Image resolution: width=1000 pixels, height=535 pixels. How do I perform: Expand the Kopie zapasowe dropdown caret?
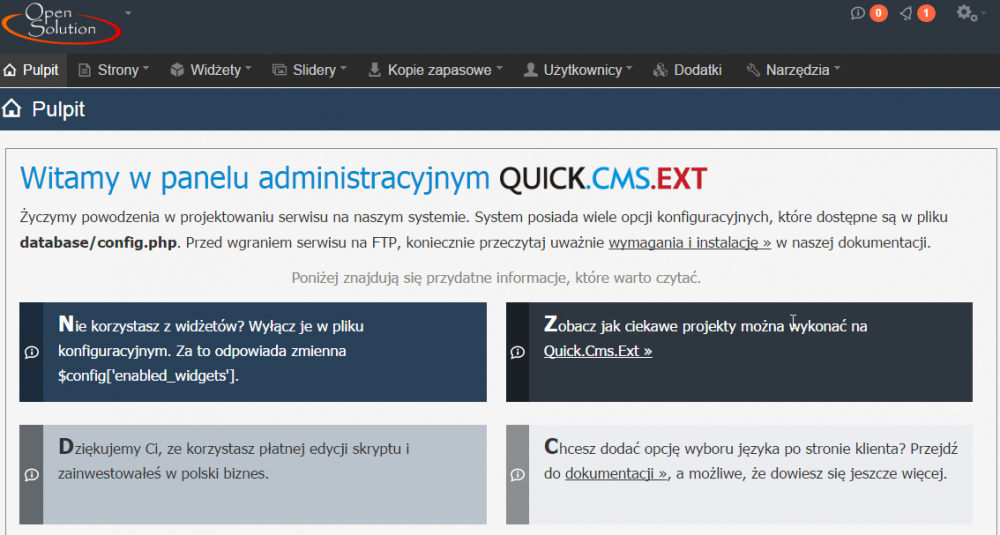click(499, 68)
